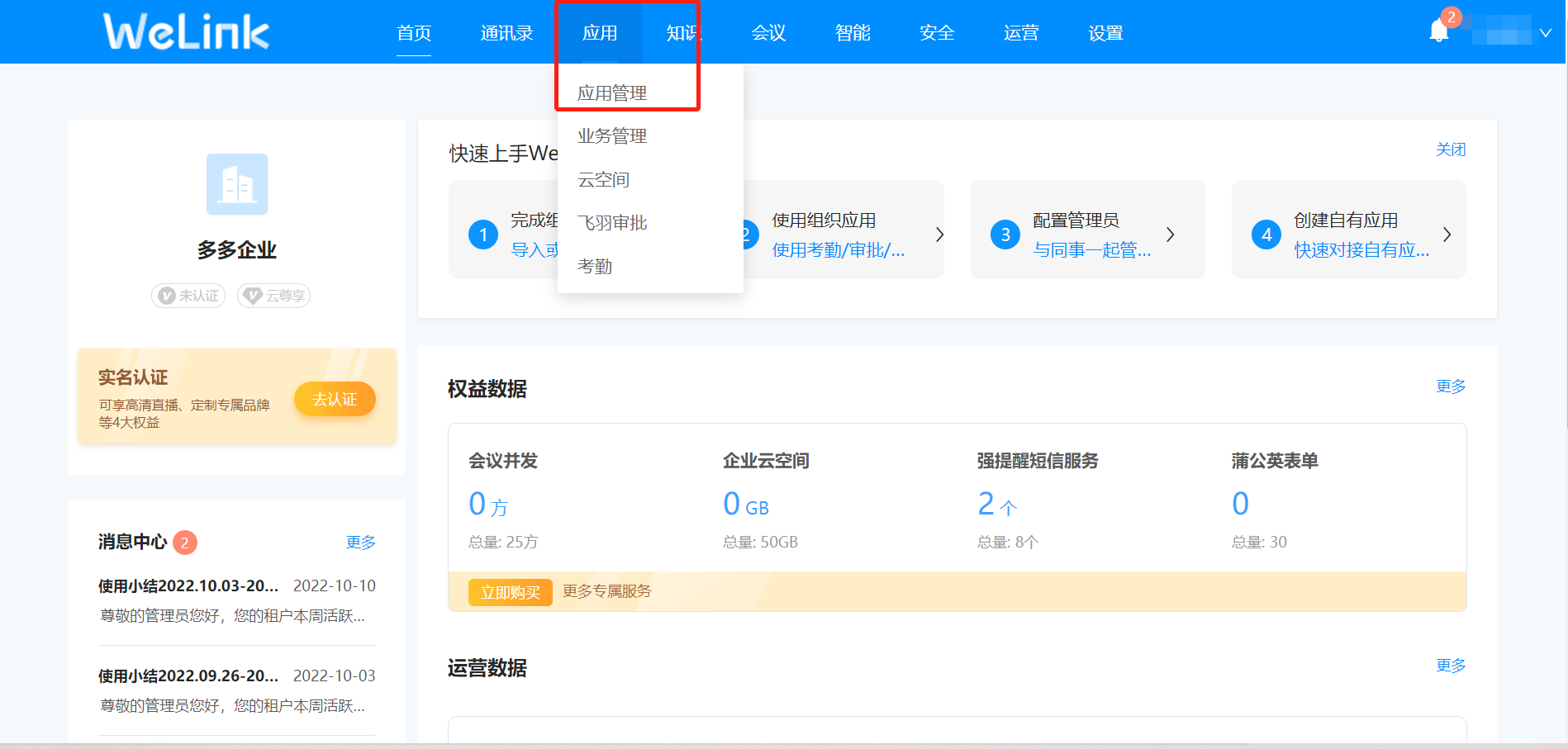Open the 应用 menu tab
The image size is (1568, 749).
(600, 33)
